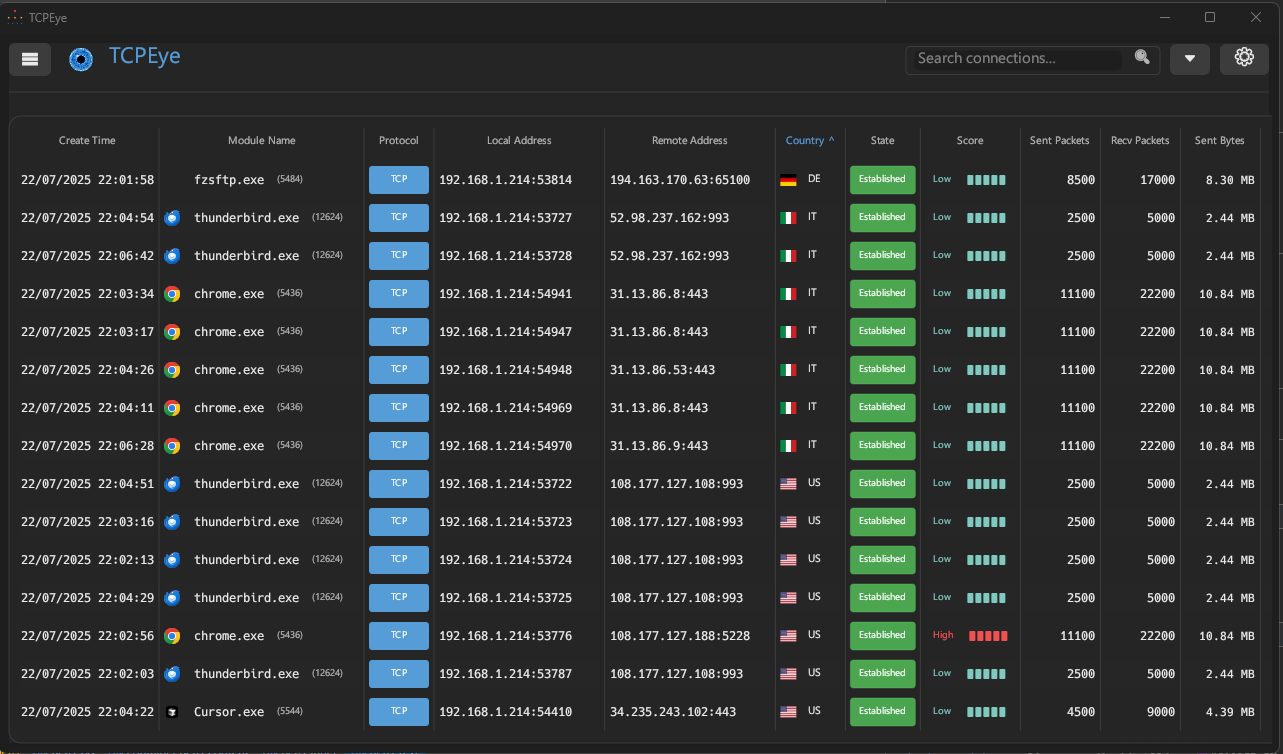Click TCP button in 22:02:56 chrome row
Viewport: 1283px width, 754px height.
click(399, 636)
